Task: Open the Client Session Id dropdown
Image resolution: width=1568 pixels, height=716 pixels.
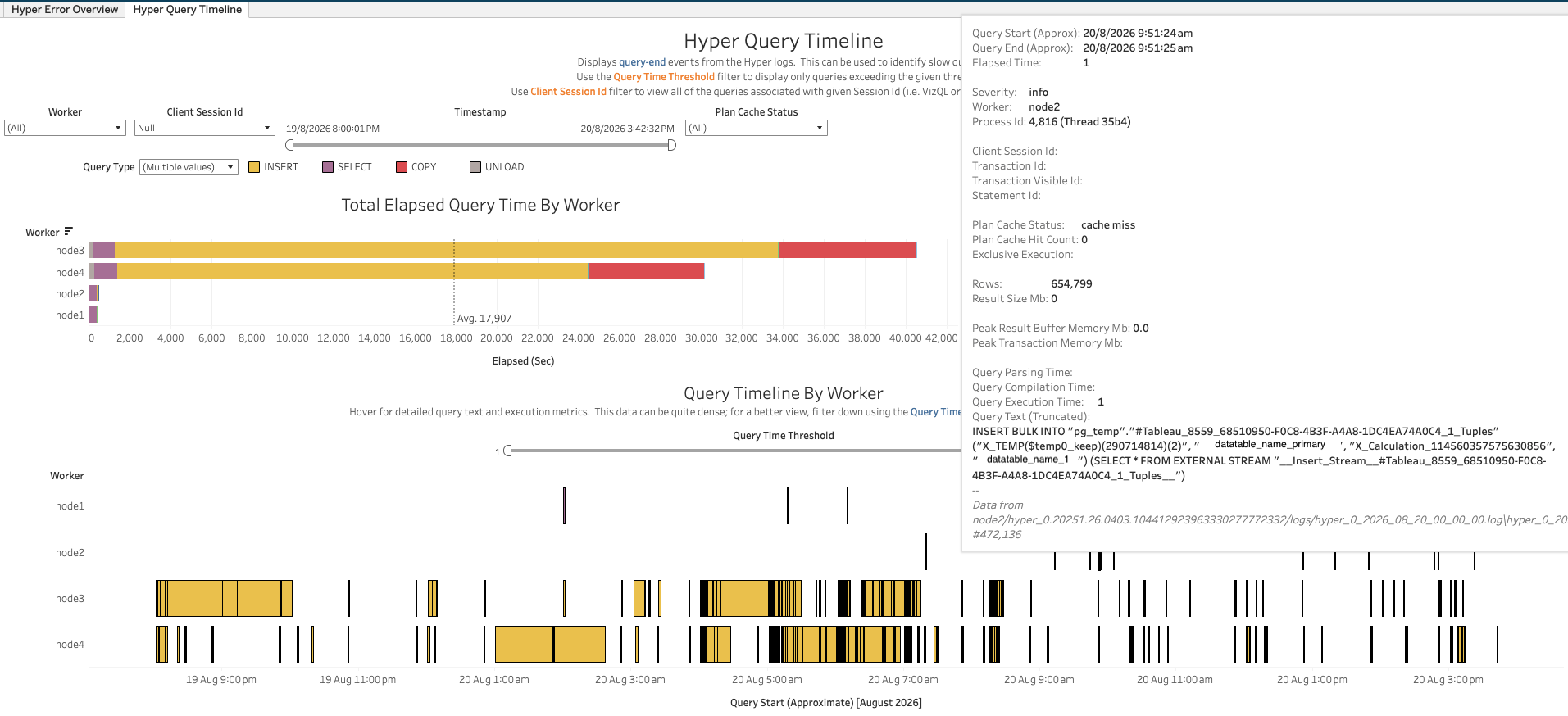Action: (x=205, y=128)
